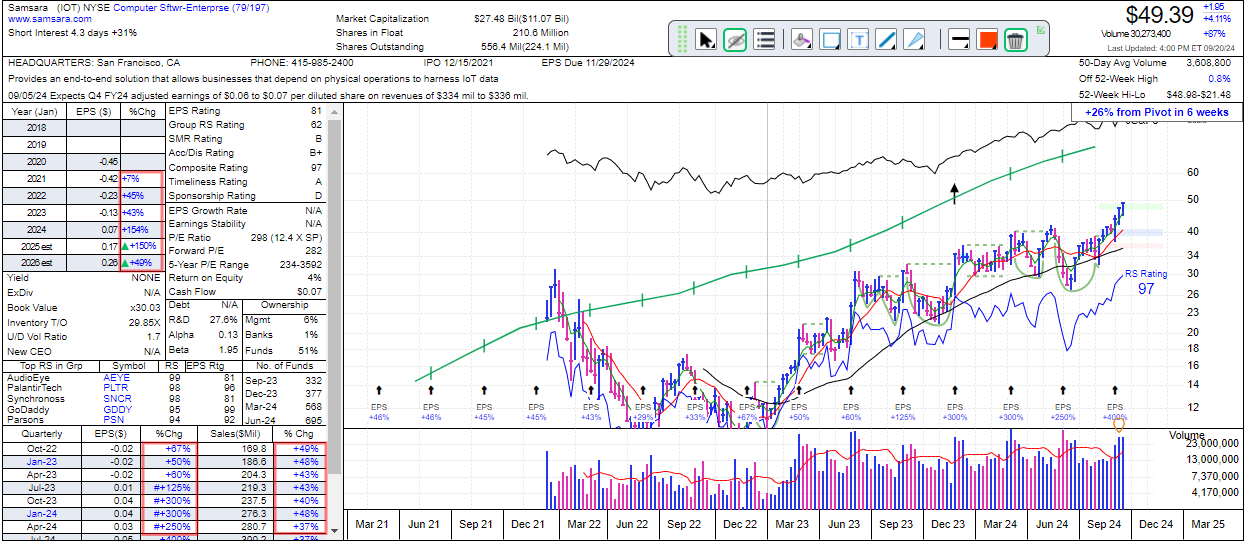This screenshot has width=1246, height=542.
Task: Select the stamp marker tool
Action: point(800,40)
